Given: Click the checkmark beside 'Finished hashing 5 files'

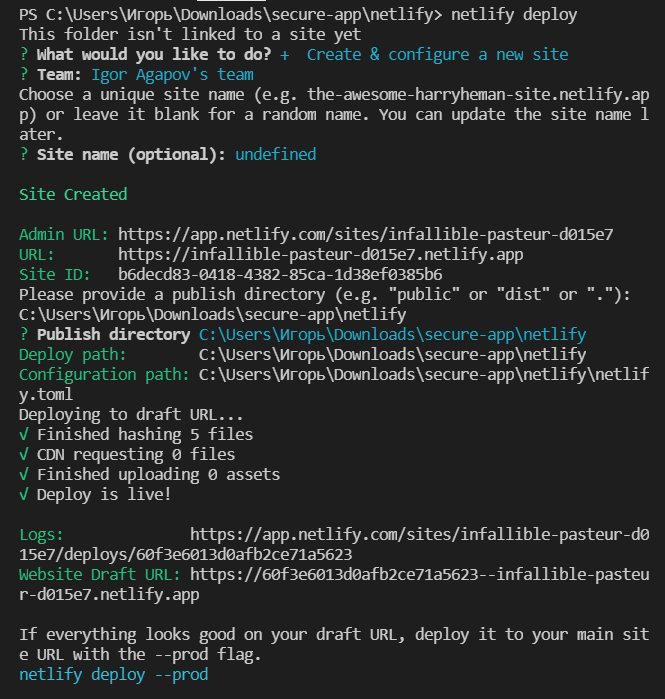Looking at the screenshot, I should pyautogui.click(x=24, y=435).
